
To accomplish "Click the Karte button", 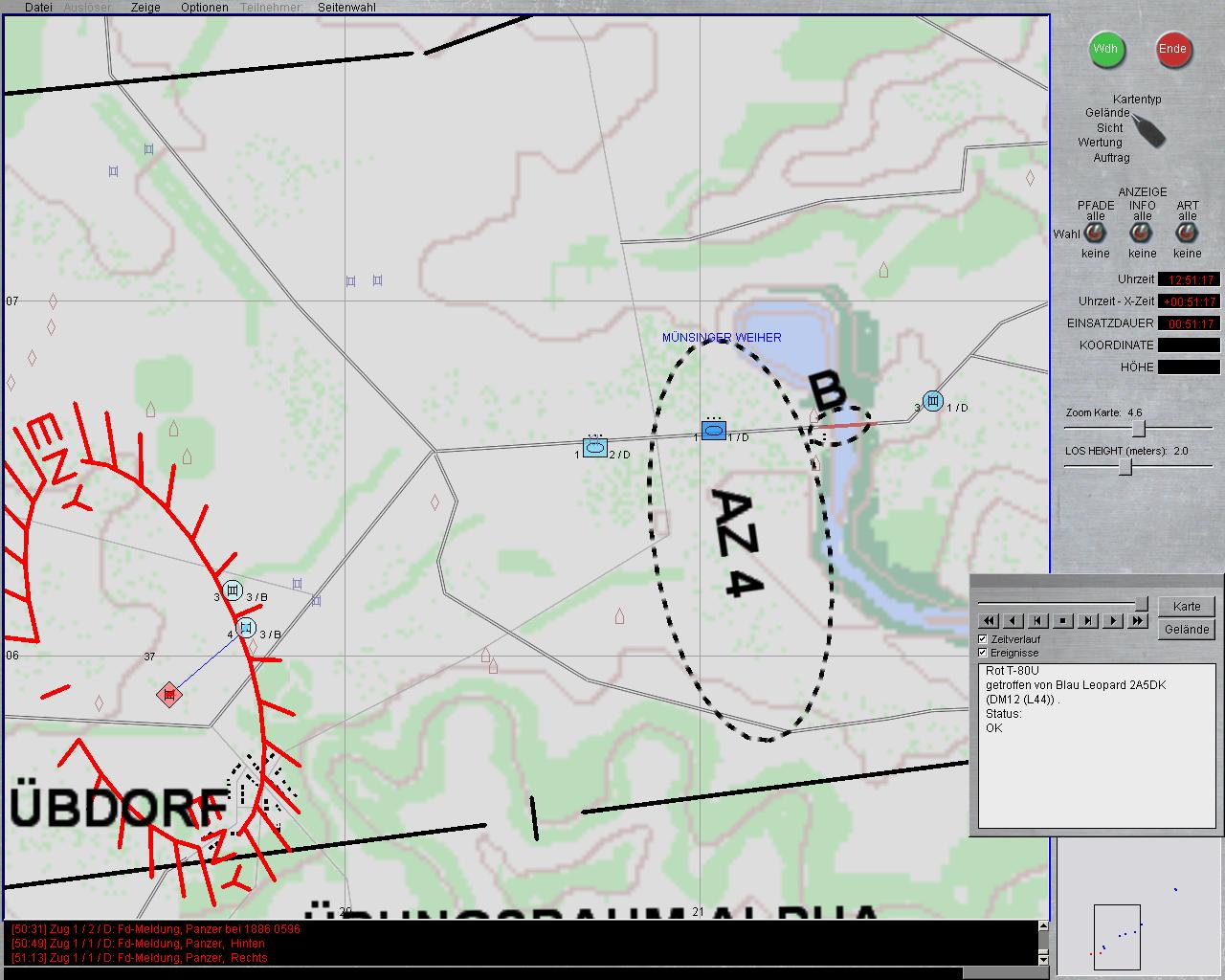I will [1187, 606].
